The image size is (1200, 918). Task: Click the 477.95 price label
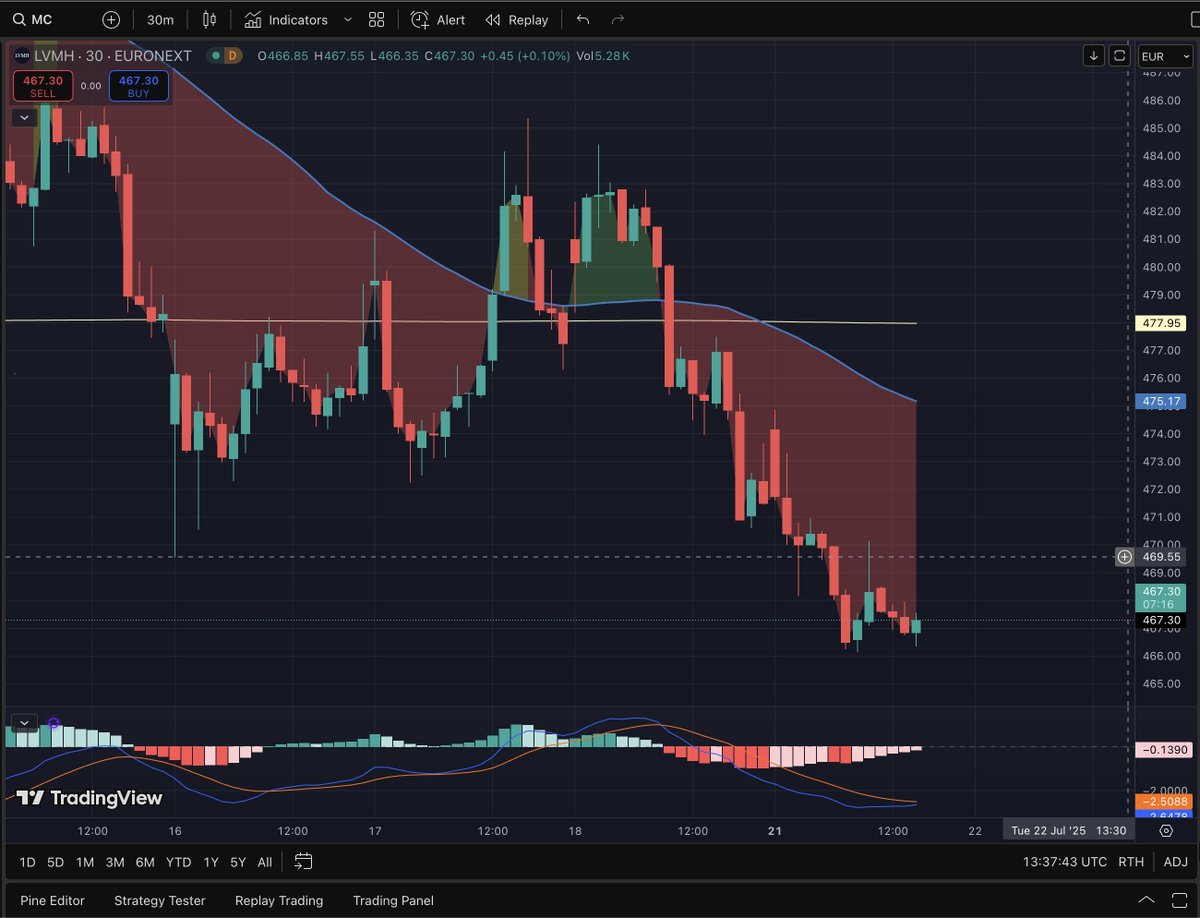[1161, 323]
